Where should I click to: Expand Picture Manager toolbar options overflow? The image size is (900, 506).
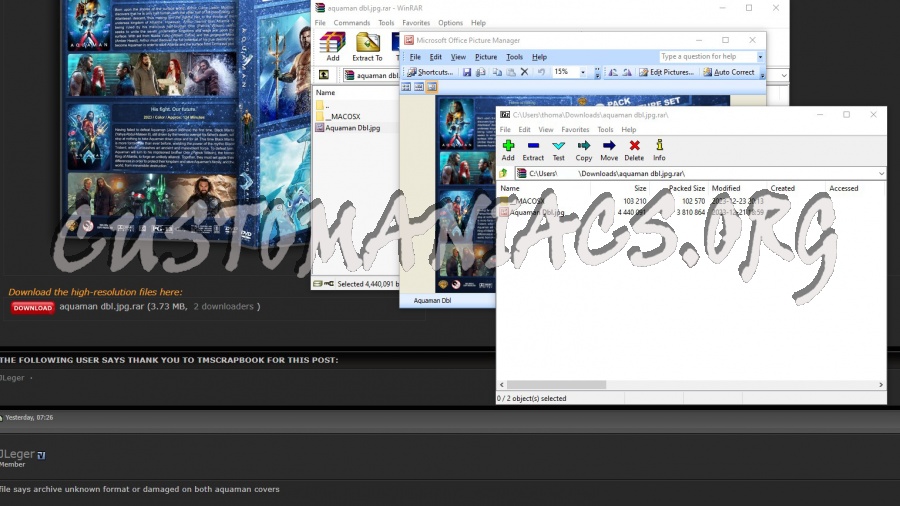point(762,73)
